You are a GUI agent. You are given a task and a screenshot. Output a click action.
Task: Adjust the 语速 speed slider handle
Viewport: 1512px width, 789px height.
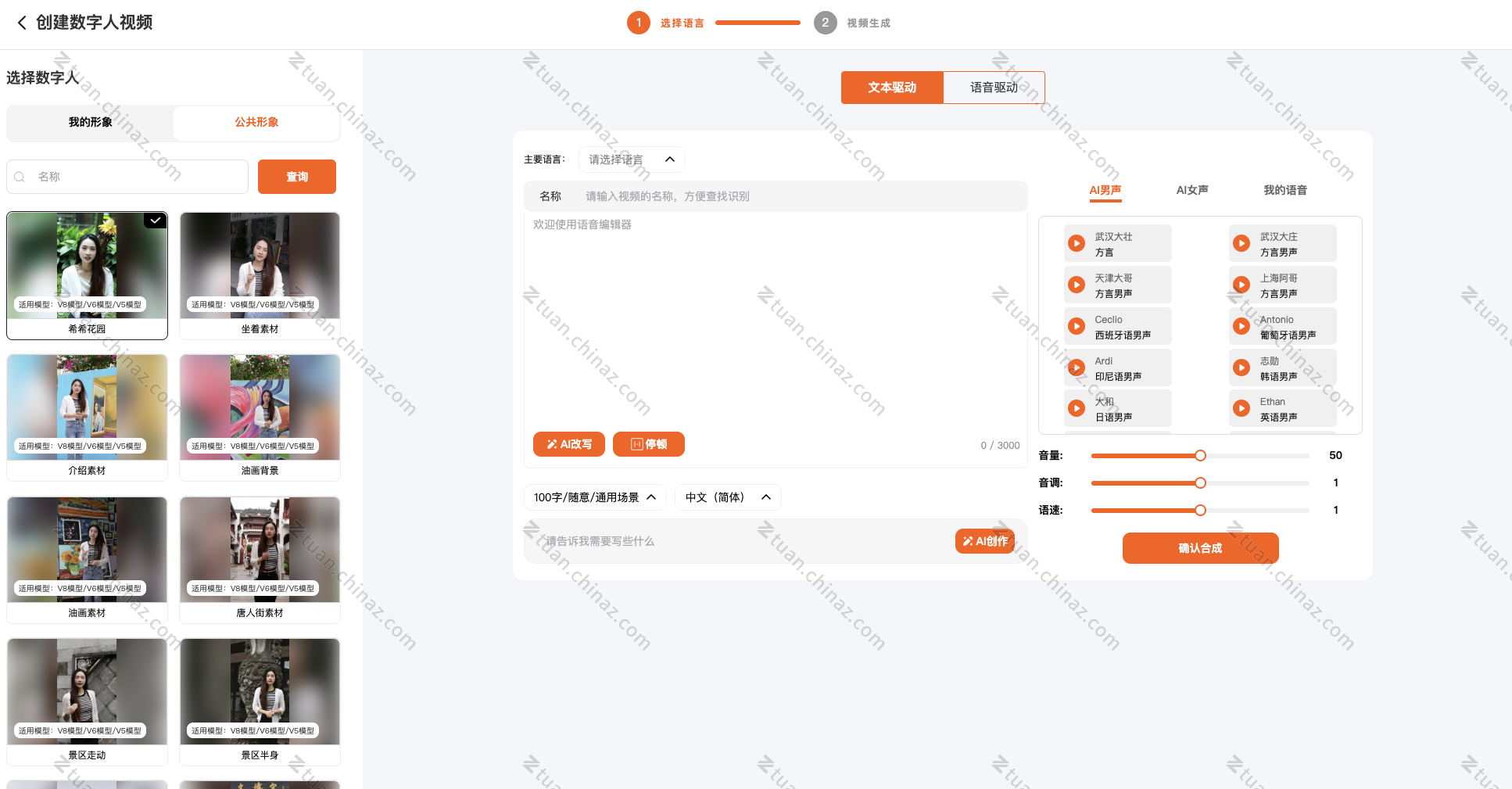click(x=1200, y=511)
